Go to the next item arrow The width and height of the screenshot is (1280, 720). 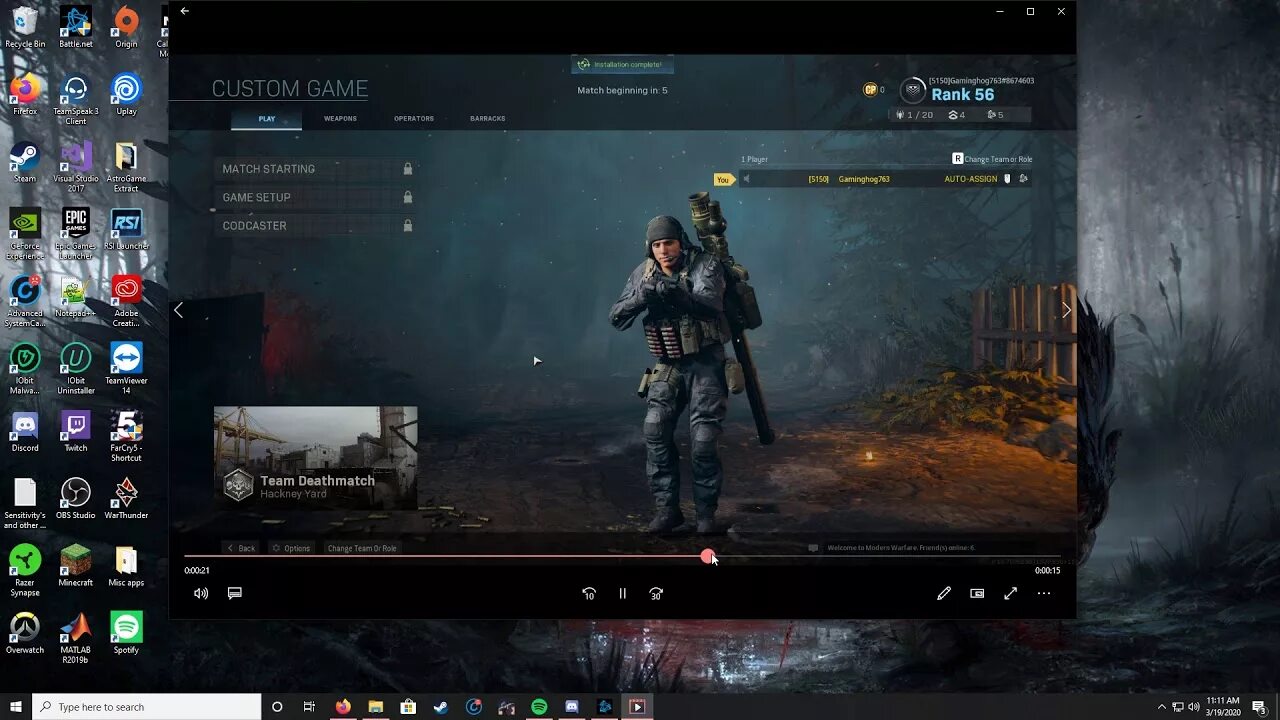1066,310
